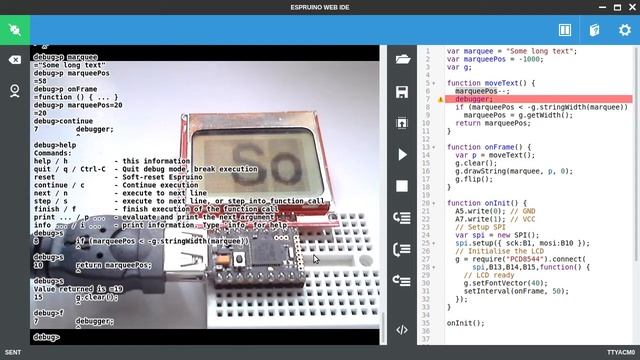Continue debugging with the play icon
The height and width of the screenshot is (360, 640).
pos(402,154)
